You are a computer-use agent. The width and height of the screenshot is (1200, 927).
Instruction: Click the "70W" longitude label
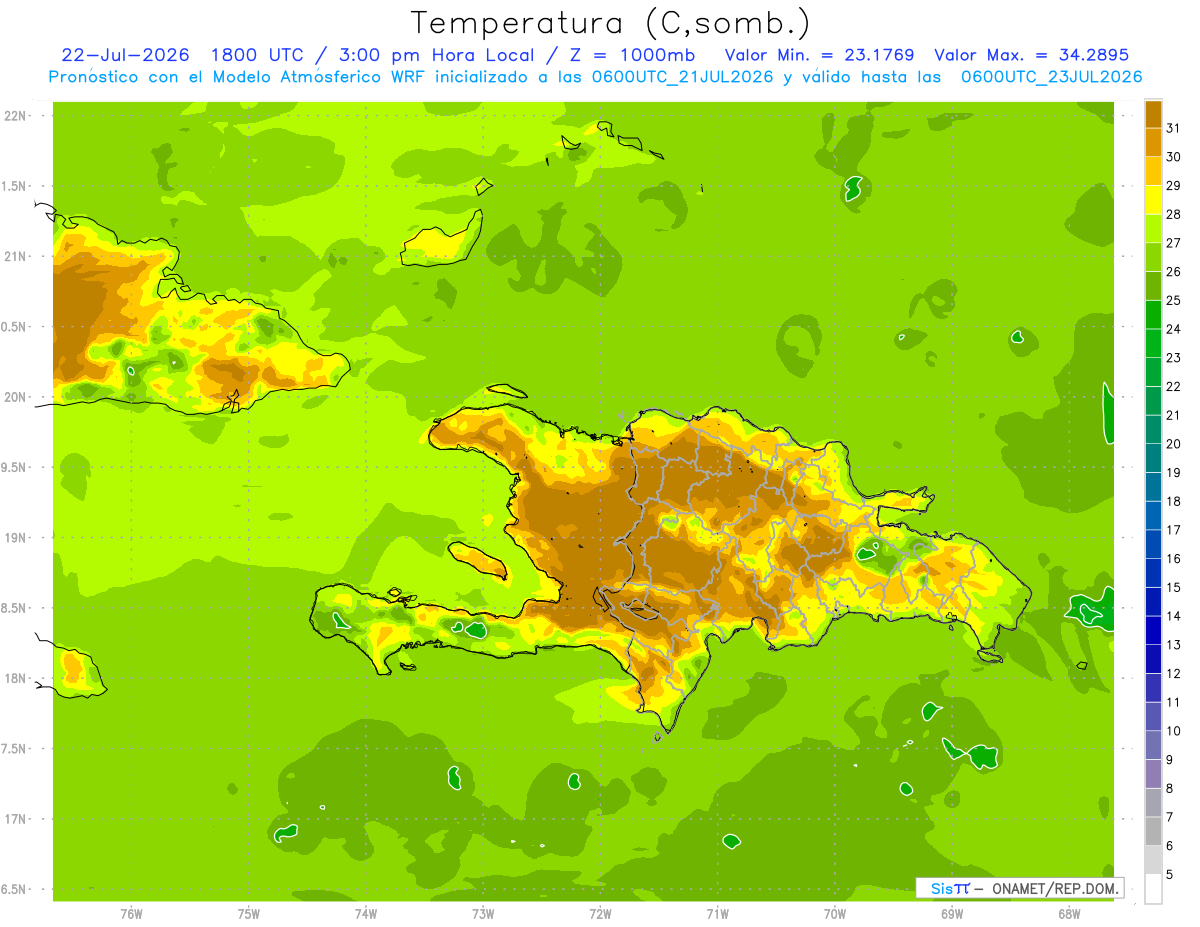pyautogui.click(x=835, y=913)
